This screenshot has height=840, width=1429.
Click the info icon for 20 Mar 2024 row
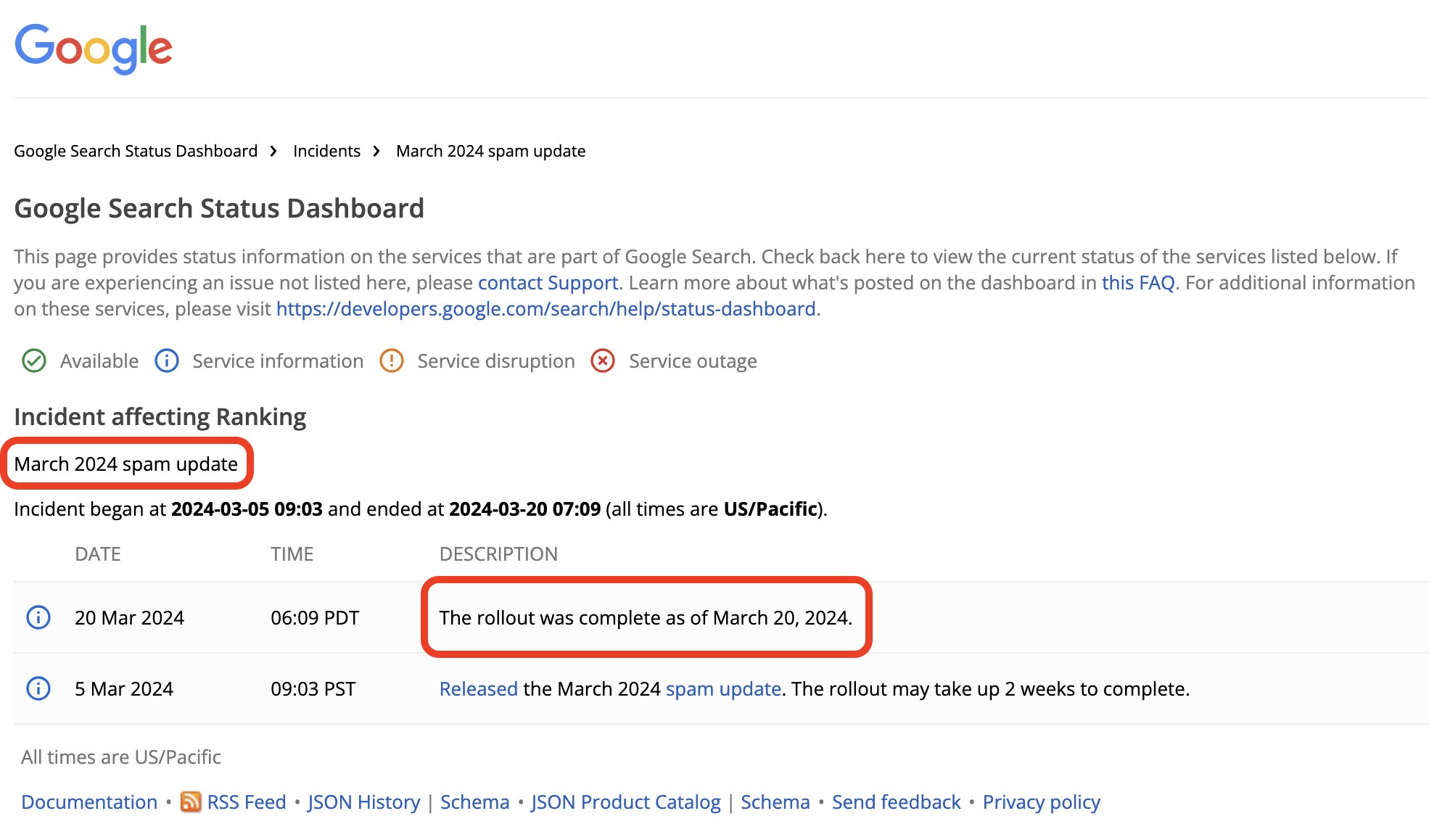pos(38,617)
